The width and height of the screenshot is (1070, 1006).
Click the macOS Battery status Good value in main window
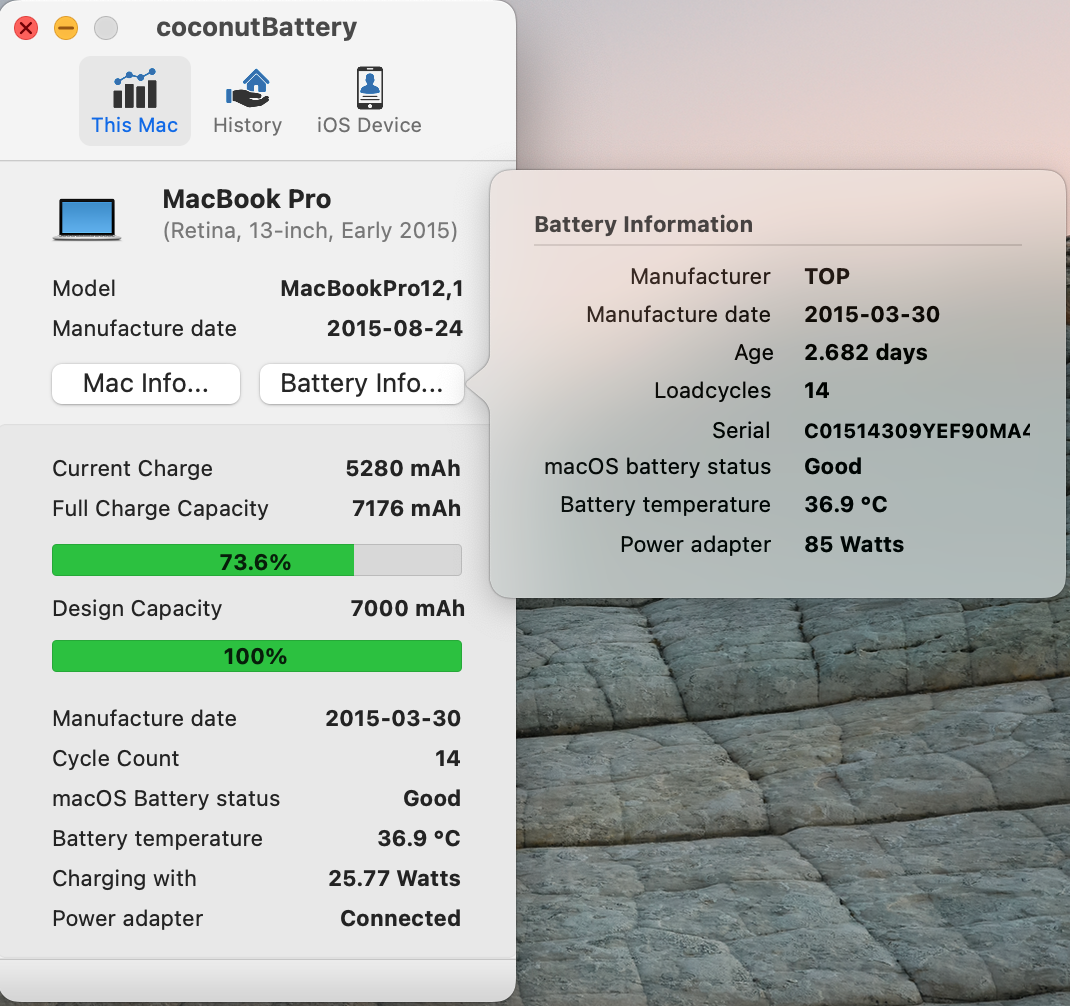click(432, 799)
